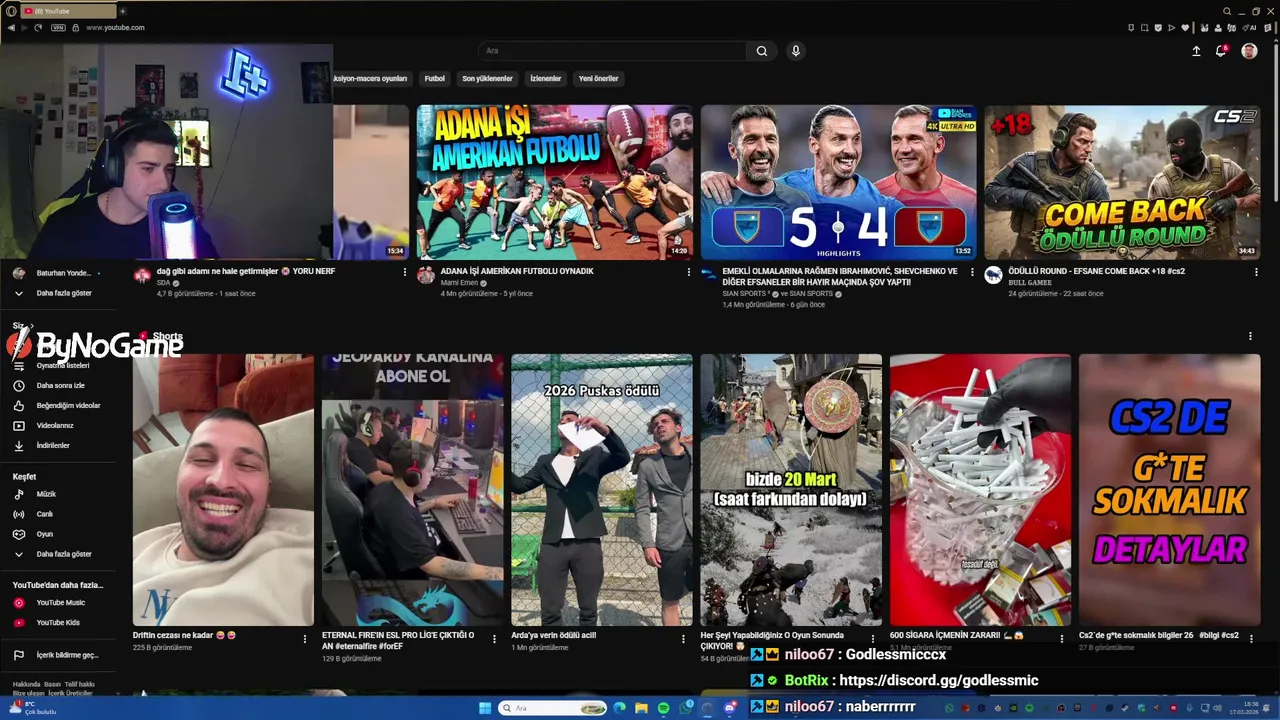Open İndirilenler download item
This screenshot has width=1280, height=720.
[x=58, y=445]
